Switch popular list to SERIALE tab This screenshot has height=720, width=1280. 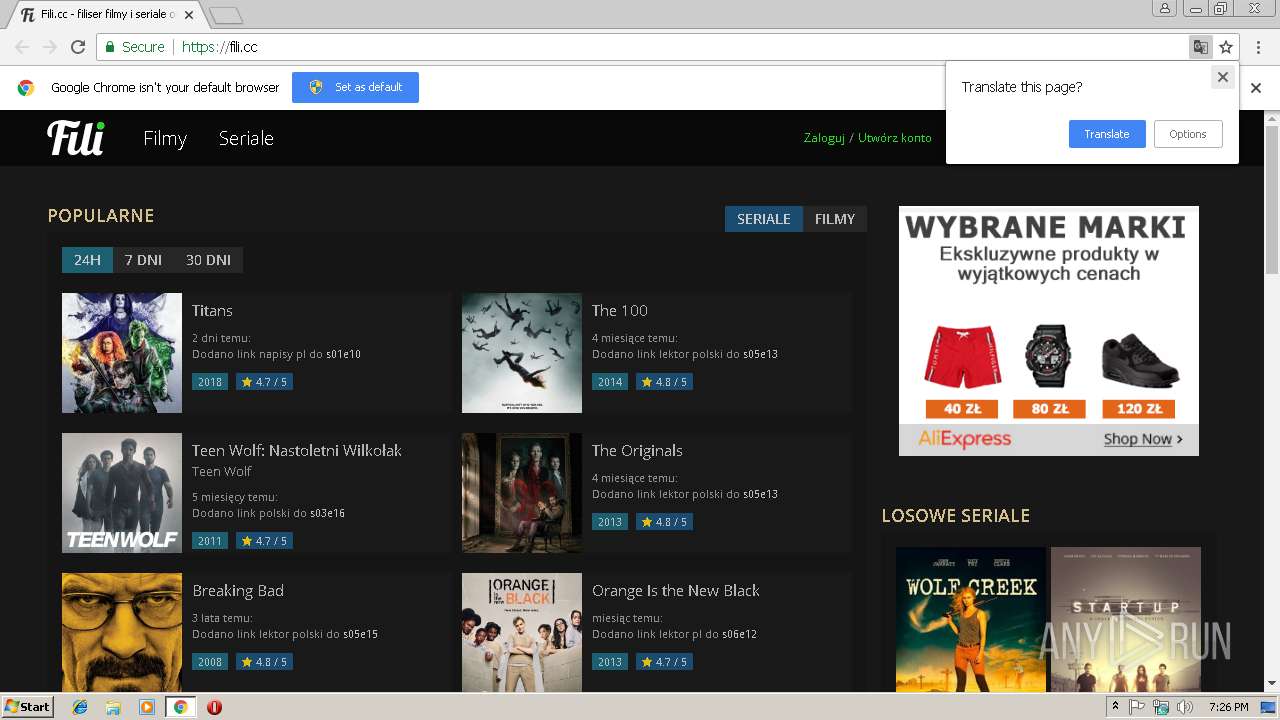764,219
